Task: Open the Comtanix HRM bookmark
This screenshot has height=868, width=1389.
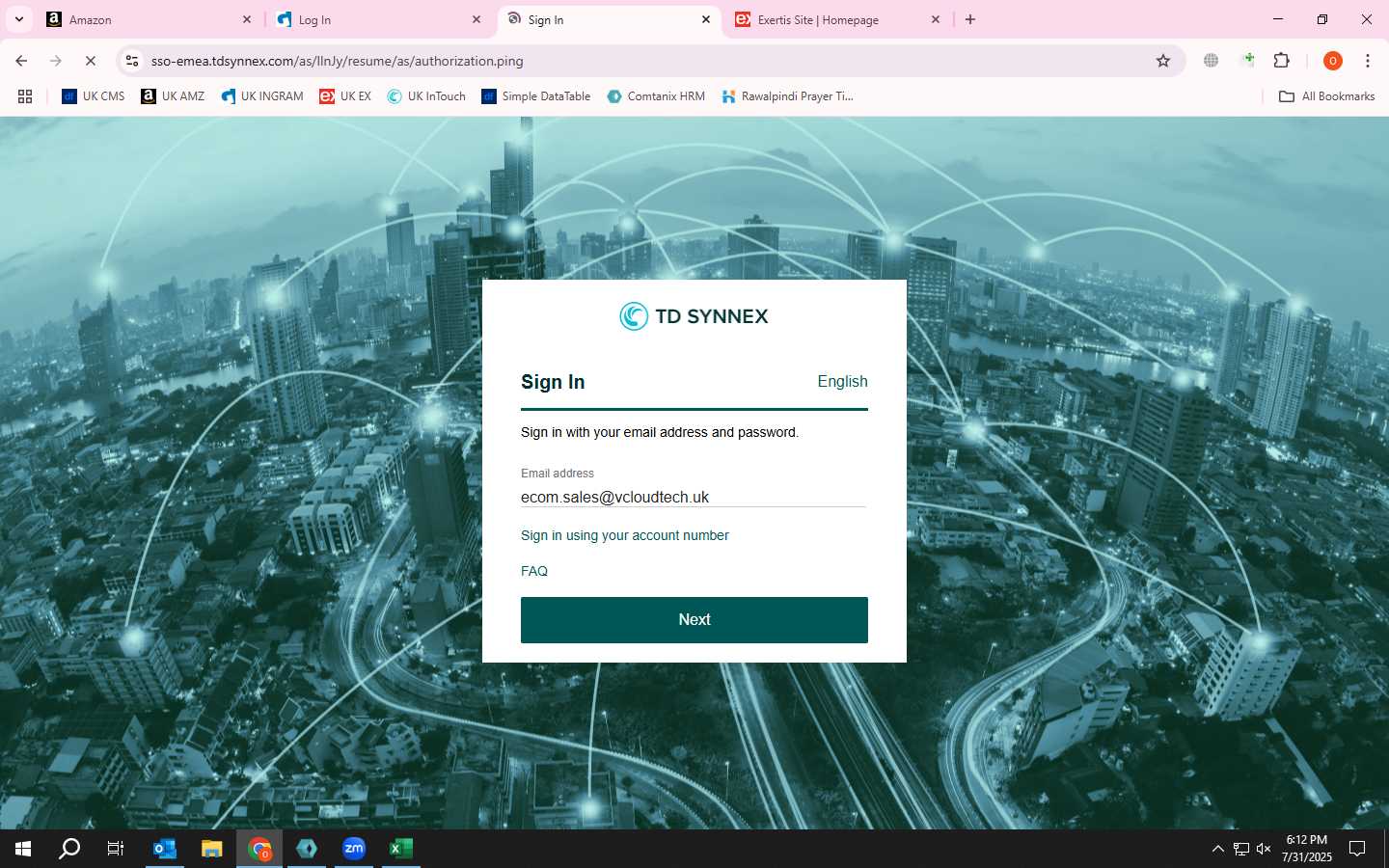Action: [656, 96]
